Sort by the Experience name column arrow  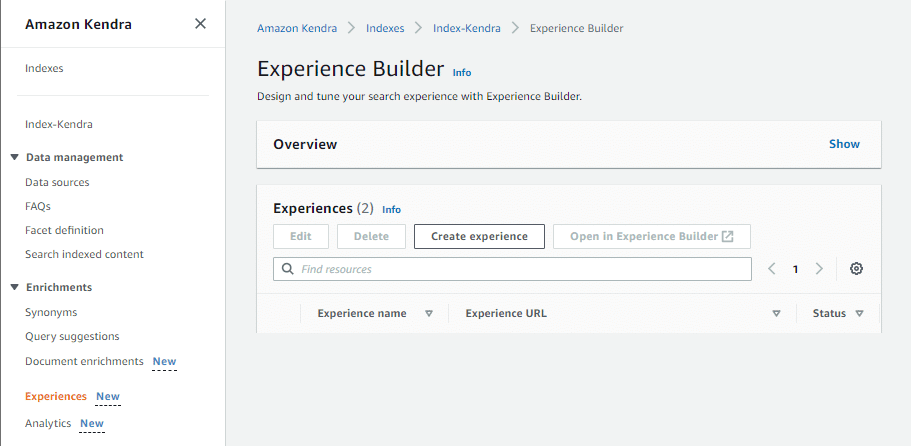(x=429, y=314)
